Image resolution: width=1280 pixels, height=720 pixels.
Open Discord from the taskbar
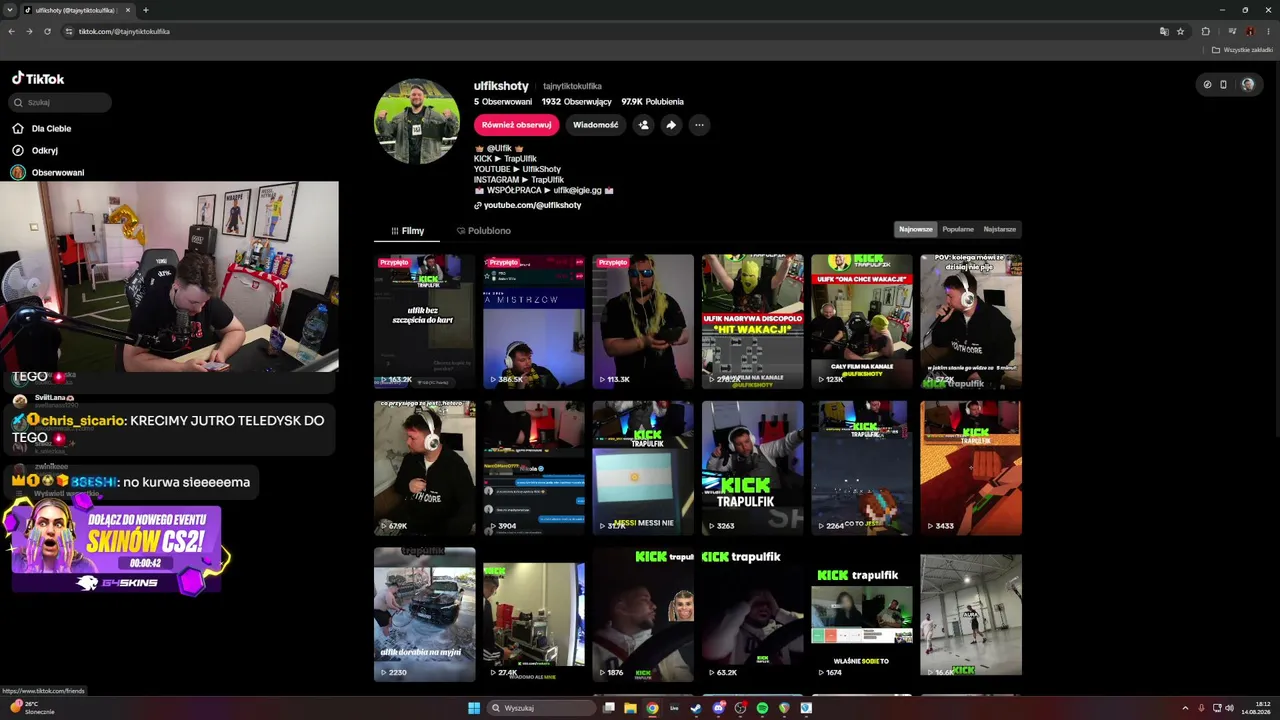(x=718, y=708)
